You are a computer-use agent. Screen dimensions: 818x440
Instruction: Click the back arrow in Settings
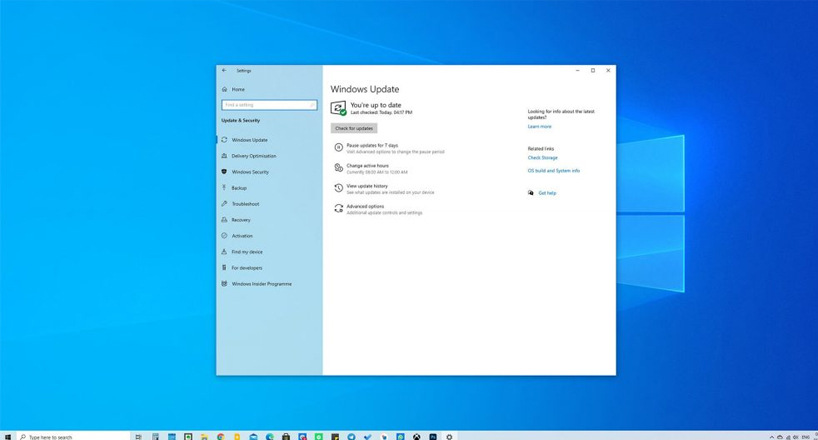click(x=224, y=70)
